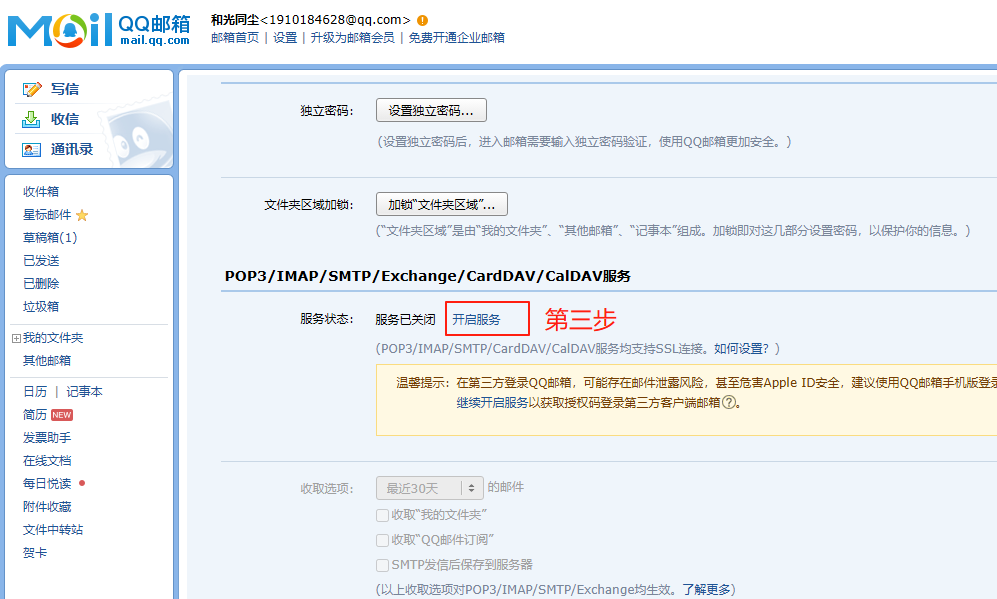
Task: Open the inbox folder "收件箱"
Action: (41, 191)
